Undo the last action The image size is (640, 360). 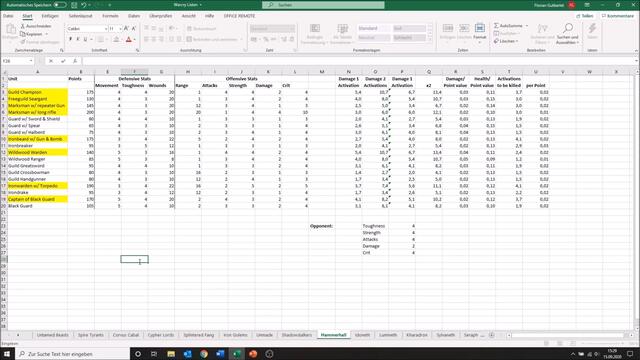[83, 5]
